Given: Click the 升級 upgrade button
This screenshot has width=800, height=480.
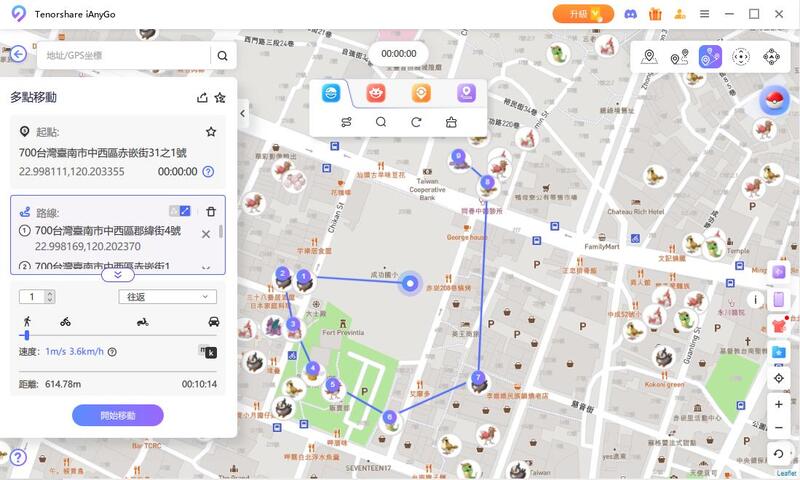Looking at the screenshot, I should coord(583,14).
